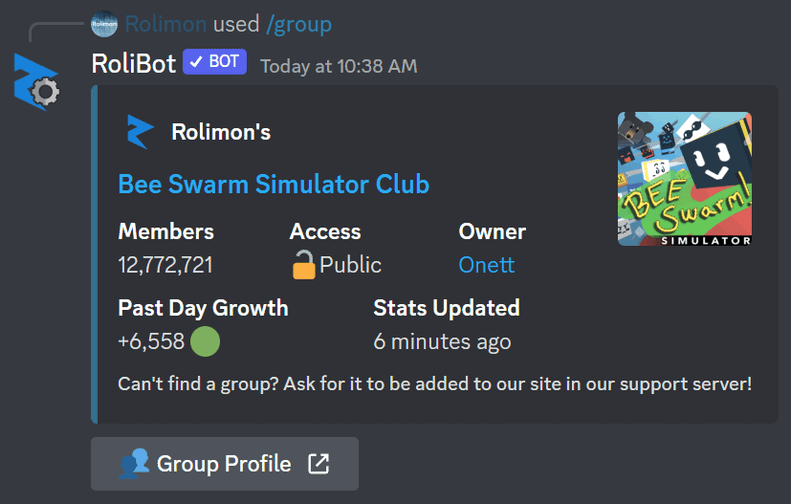Click the 12,772,721 members count
The height and width of the screenshot is (504, 791).
pyautogui.click(x=165, y=265)
